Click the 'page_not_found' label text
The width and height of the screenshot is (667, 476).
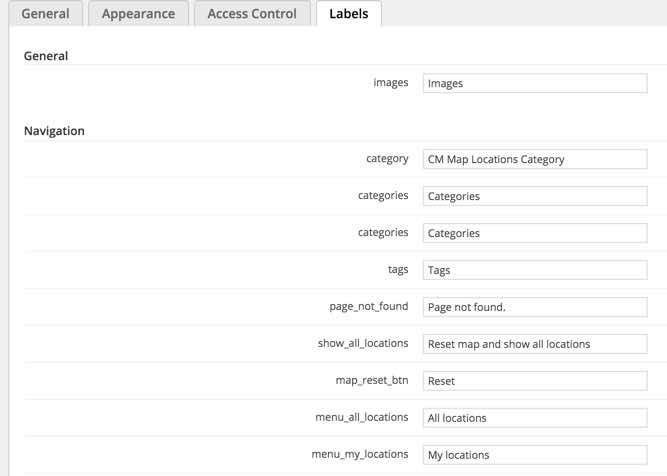click(369, 306)
